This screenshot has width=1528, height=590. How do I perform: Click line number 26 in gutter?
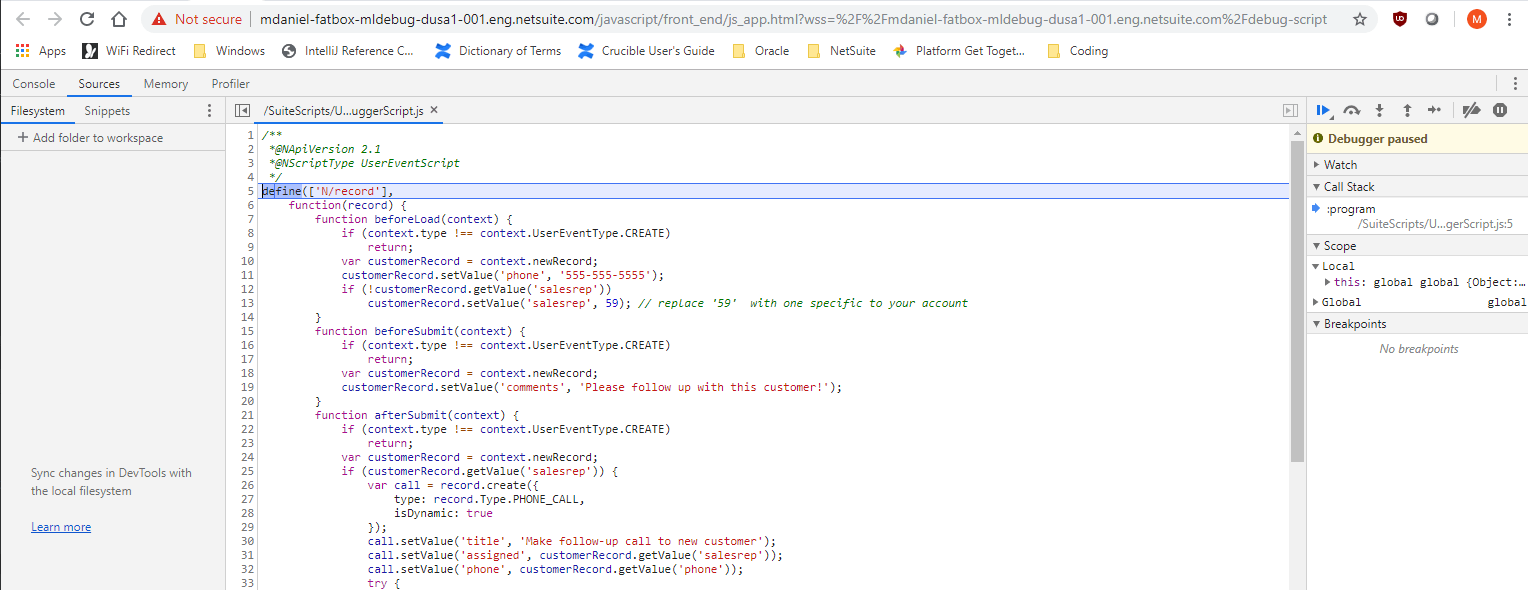pos(248,485)
